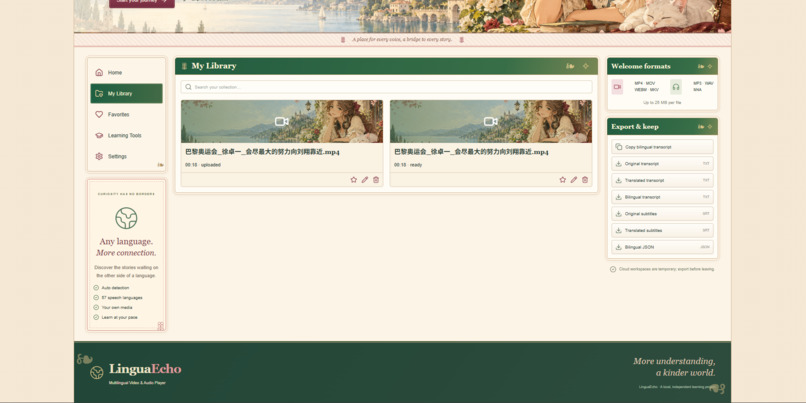Select My Library in the sidebar

click(126, 94)
